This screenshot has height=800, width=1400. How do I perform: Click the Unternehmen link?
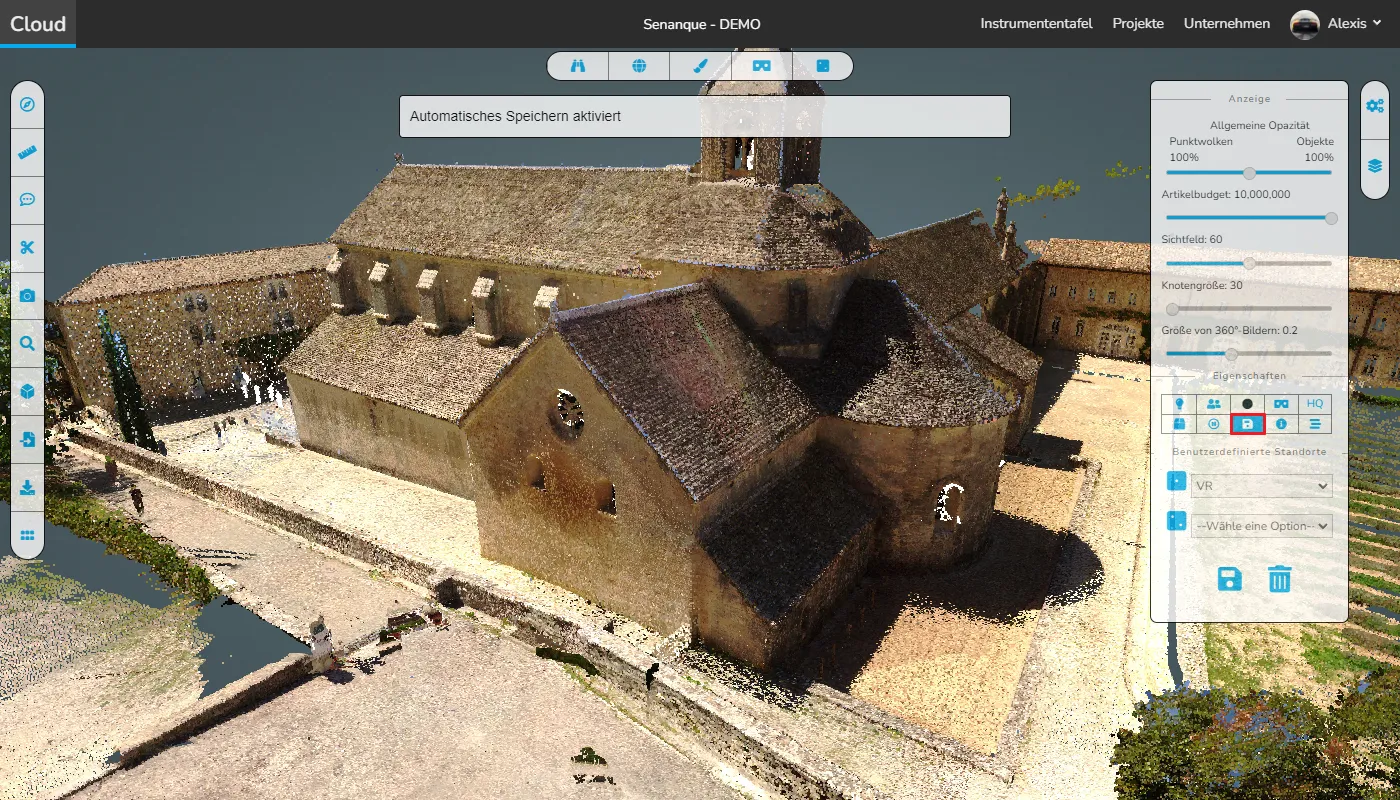[1227, 24]
